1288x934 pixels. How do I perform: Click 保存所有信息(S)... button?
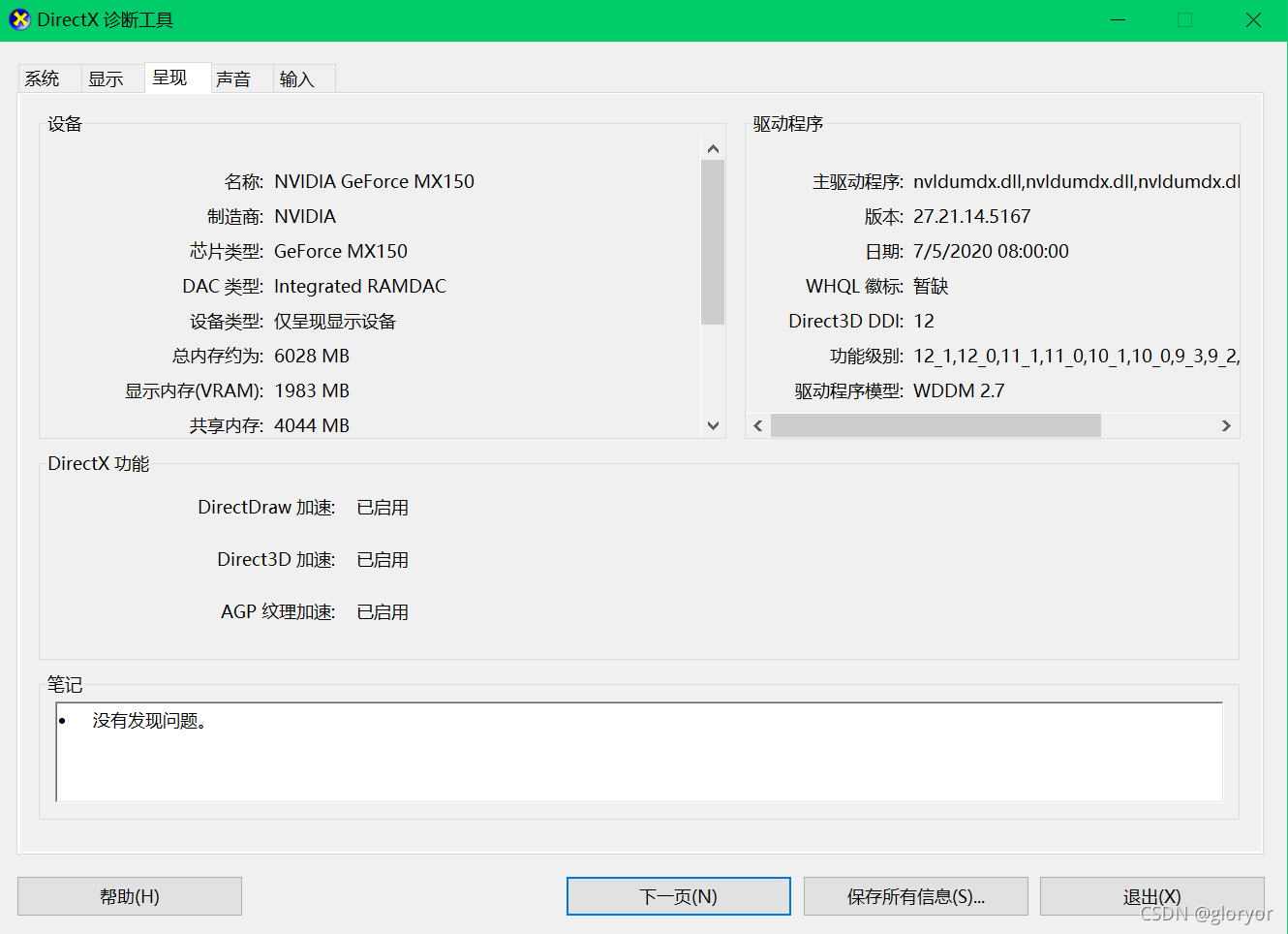click(x=916, y=896)
